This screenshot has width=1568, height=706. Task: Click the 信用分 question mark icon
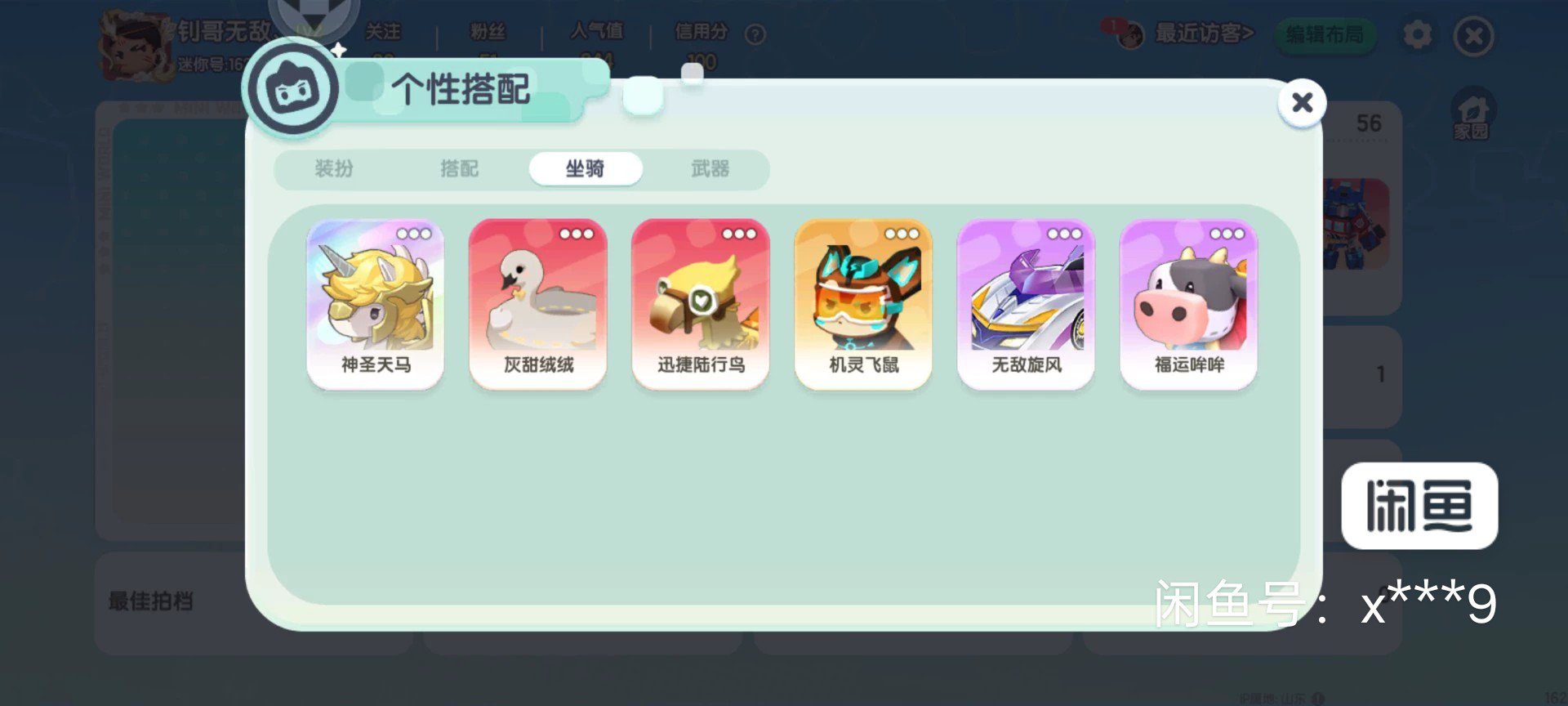coord(755,34)
